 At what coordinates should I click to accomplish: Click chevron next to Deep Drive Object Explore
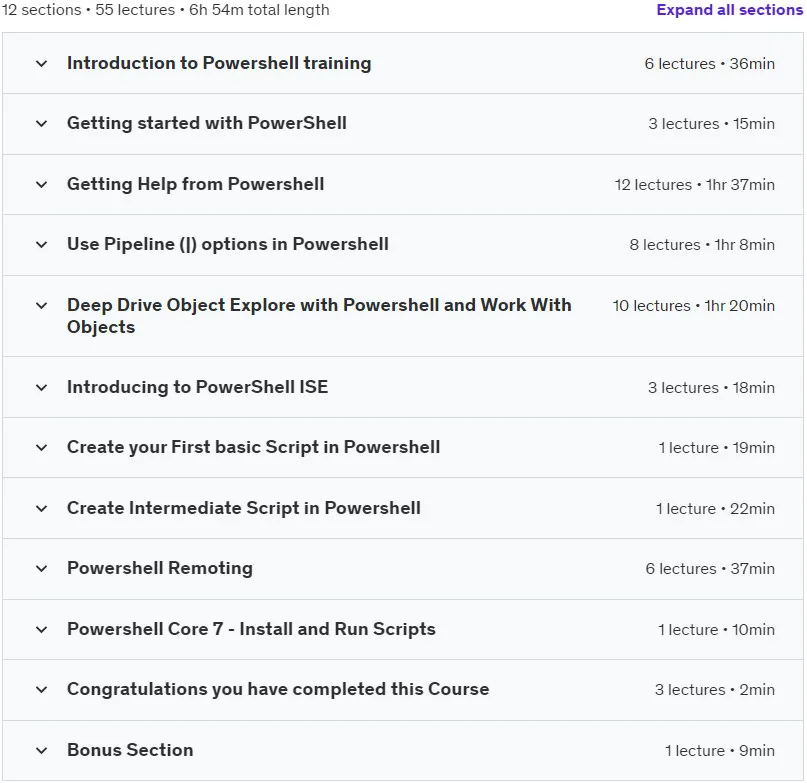42,306
